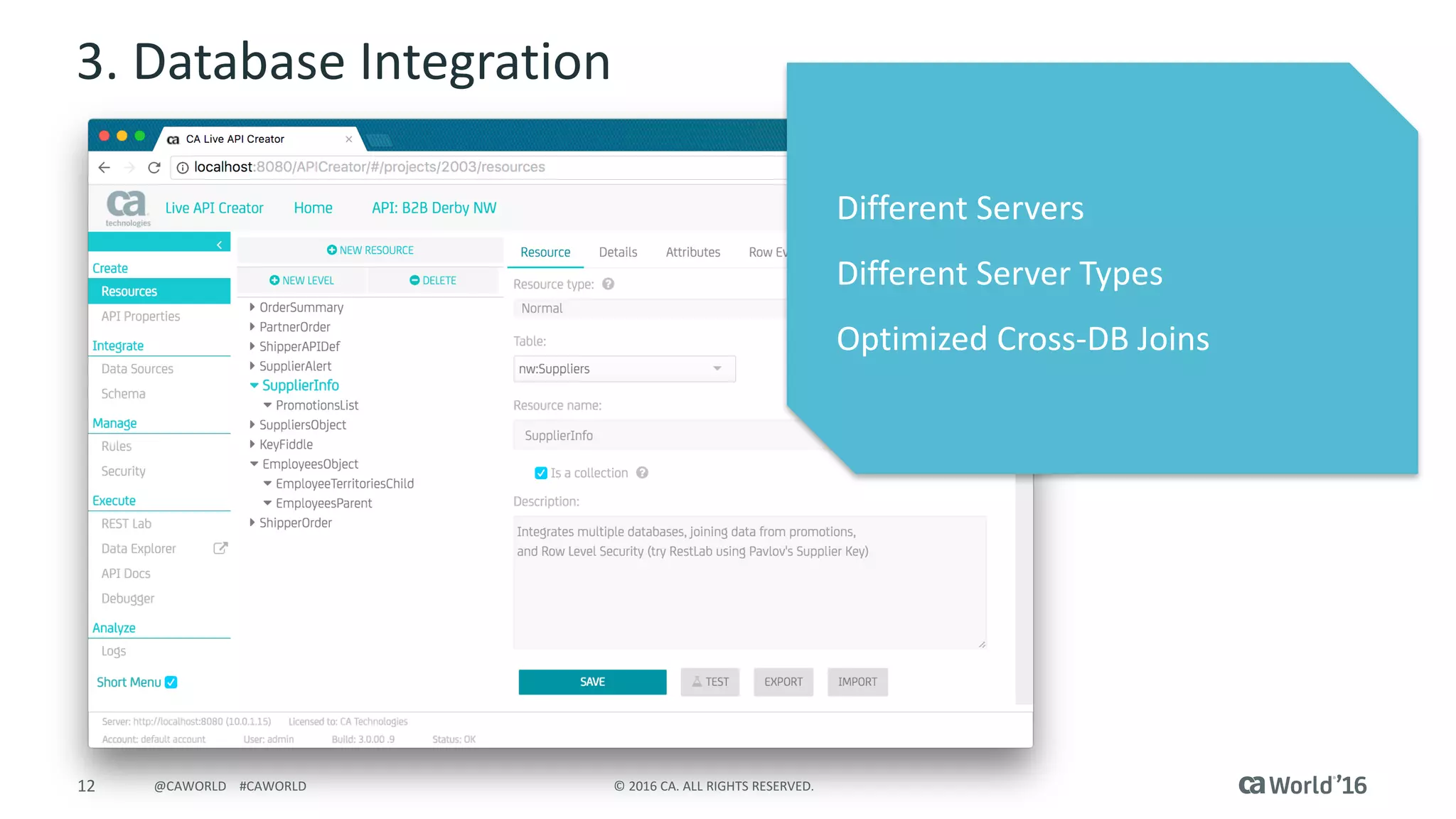1456x819 pixels.
Task: Expand the SupplierAlert resource
Action: point(252,366)
